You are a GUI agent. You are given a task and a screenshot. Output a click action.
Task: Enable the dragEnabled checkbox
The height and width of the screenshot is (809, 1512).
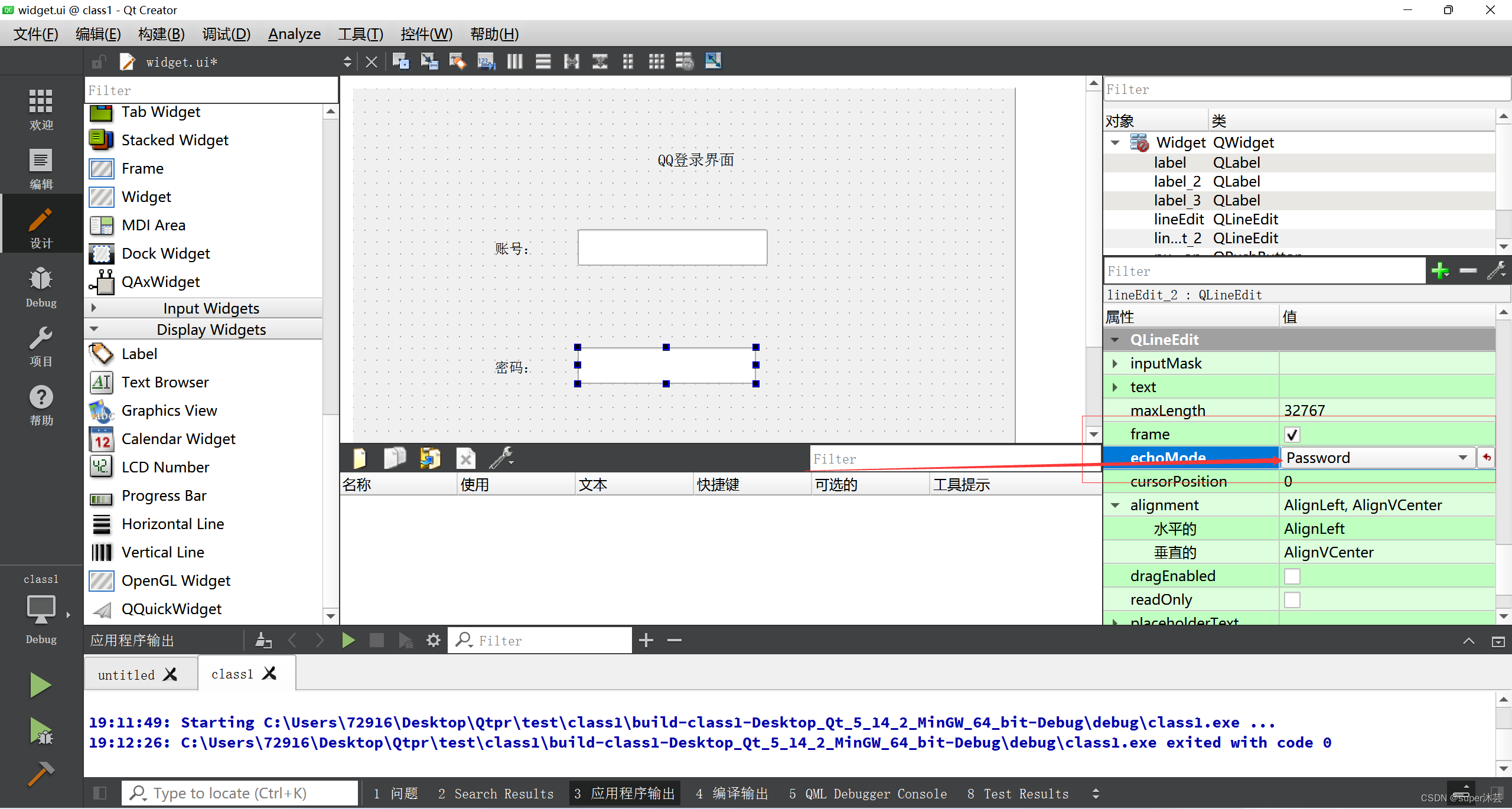coord(1292,576)
